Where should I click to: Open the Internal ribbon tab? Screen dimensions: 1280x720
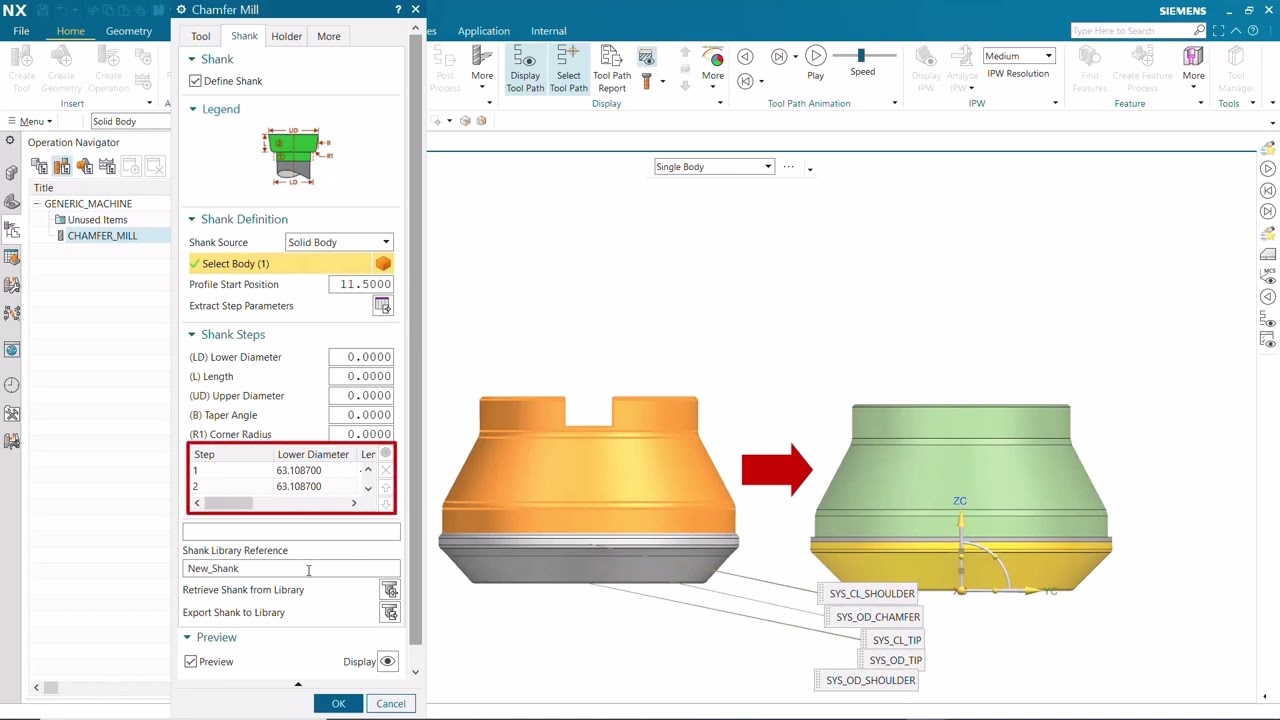548,31
